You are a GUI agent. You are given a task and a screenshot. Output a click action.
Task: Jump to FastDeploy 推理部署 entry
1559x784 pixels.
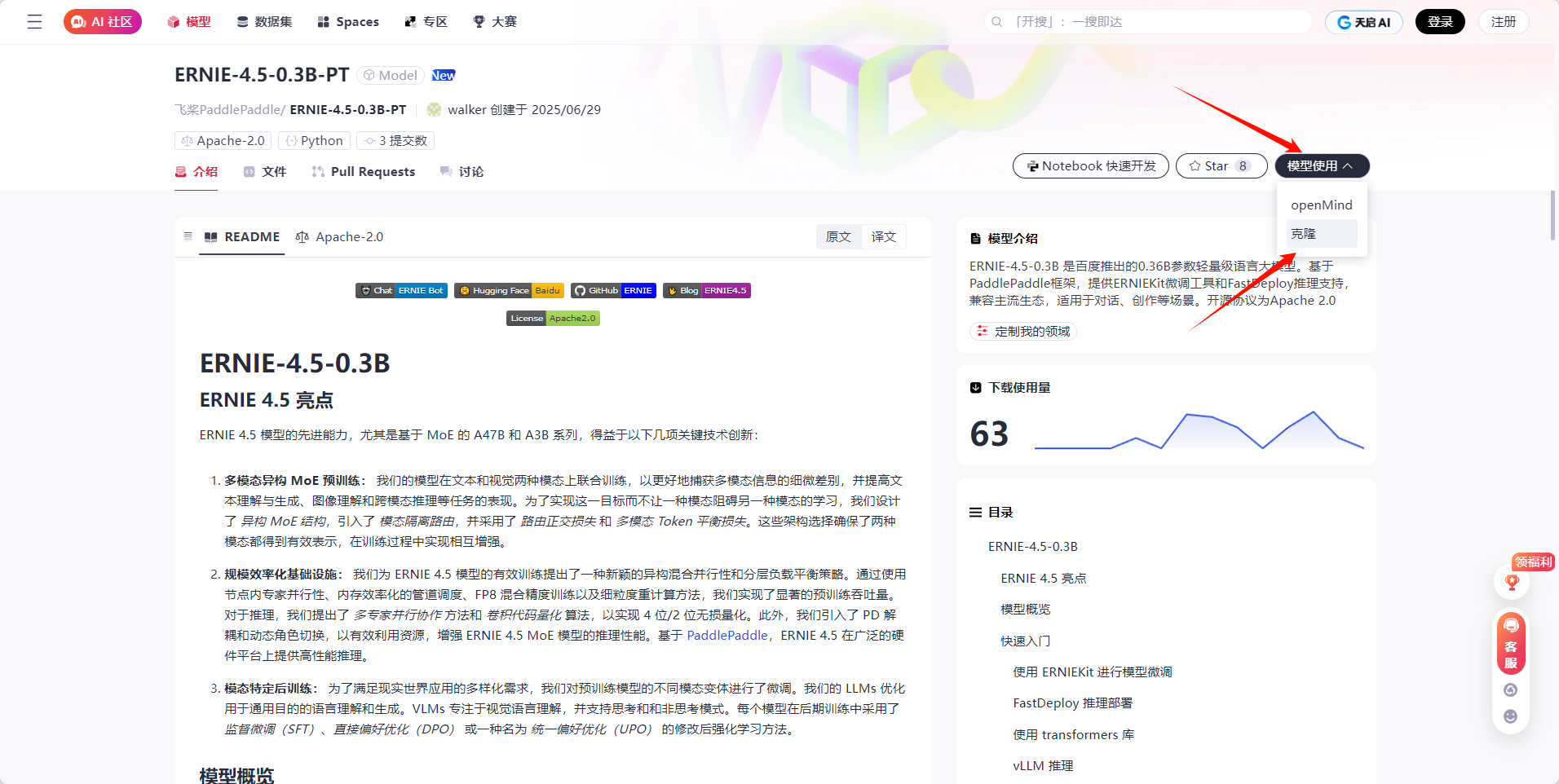(x=1073, y=703)
